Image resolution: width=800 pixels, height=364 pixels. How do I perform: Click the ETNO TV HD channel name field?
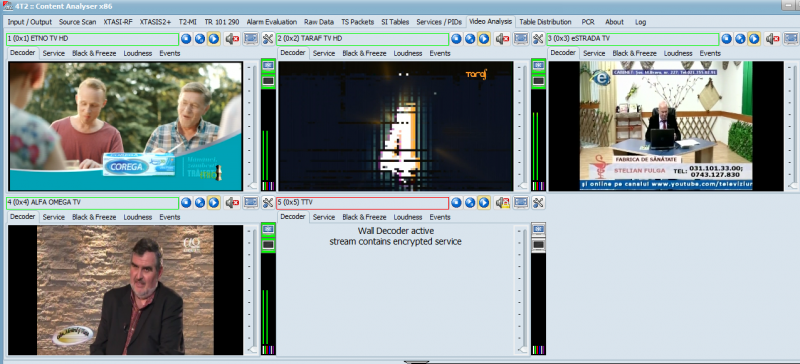tap(92, 39)
